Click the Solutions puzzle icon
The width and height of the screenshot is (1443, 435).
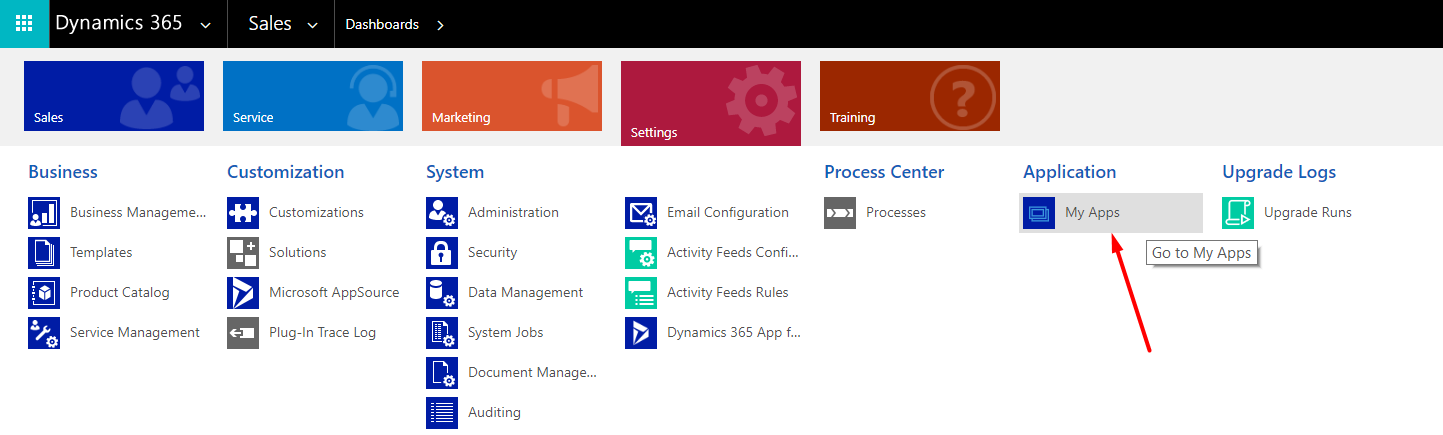pyautogui.click(x=243, y=253)
